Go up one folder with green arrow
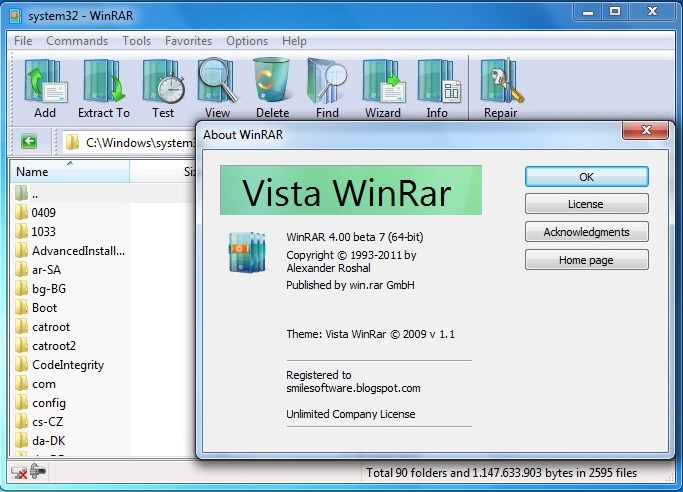The image size is (683, 492). (x=29, y=142)
